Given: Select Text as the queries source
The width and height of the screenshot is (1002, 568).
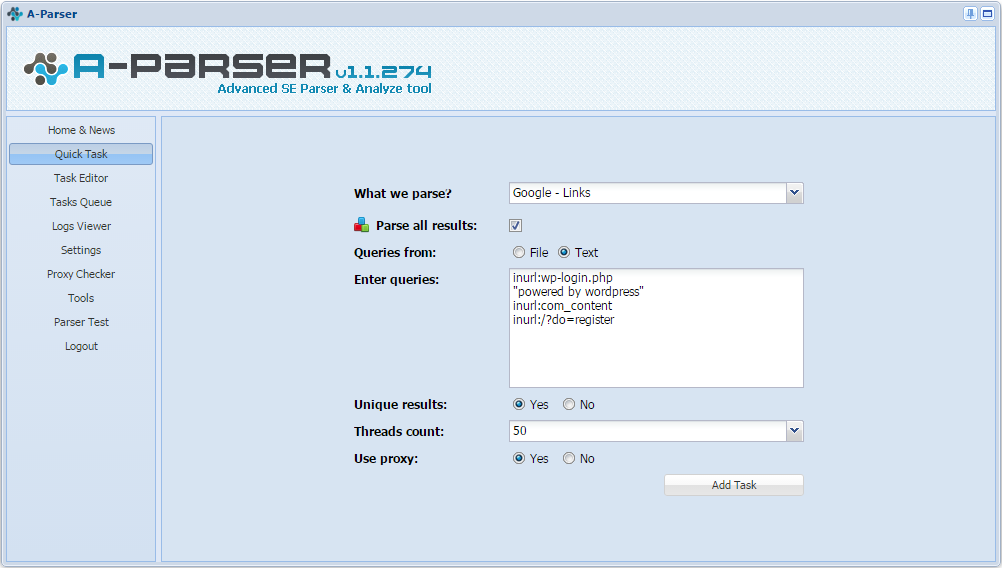Looking at the screenshot, I should pyautogui.click(x=564, y=252).
